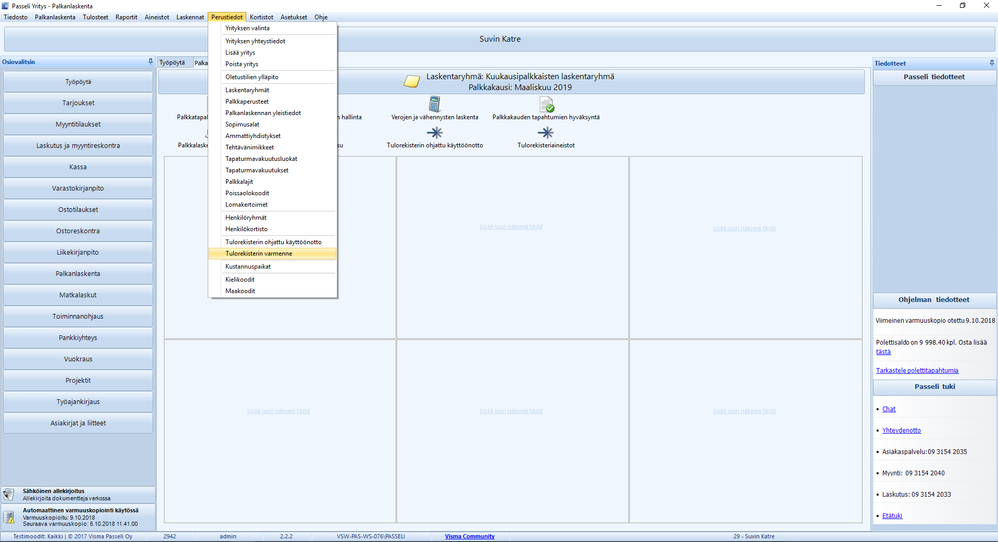The width and height of the screenshot is (998, 542).
Task: Select Tulorekisterin ohjattu käyttöönotto menu entry
Action: [272, 242]
